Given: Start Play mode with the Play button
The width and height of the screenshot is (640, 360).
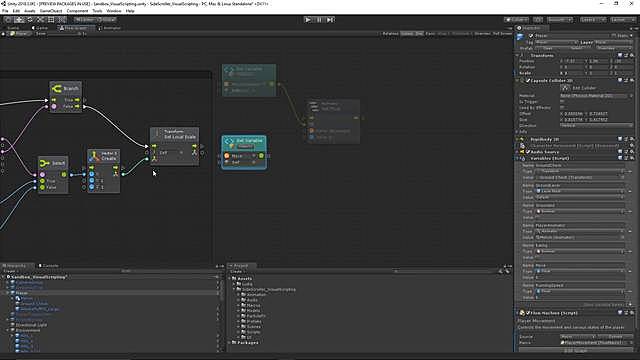Looking at the screenshot, I should 308,20.
